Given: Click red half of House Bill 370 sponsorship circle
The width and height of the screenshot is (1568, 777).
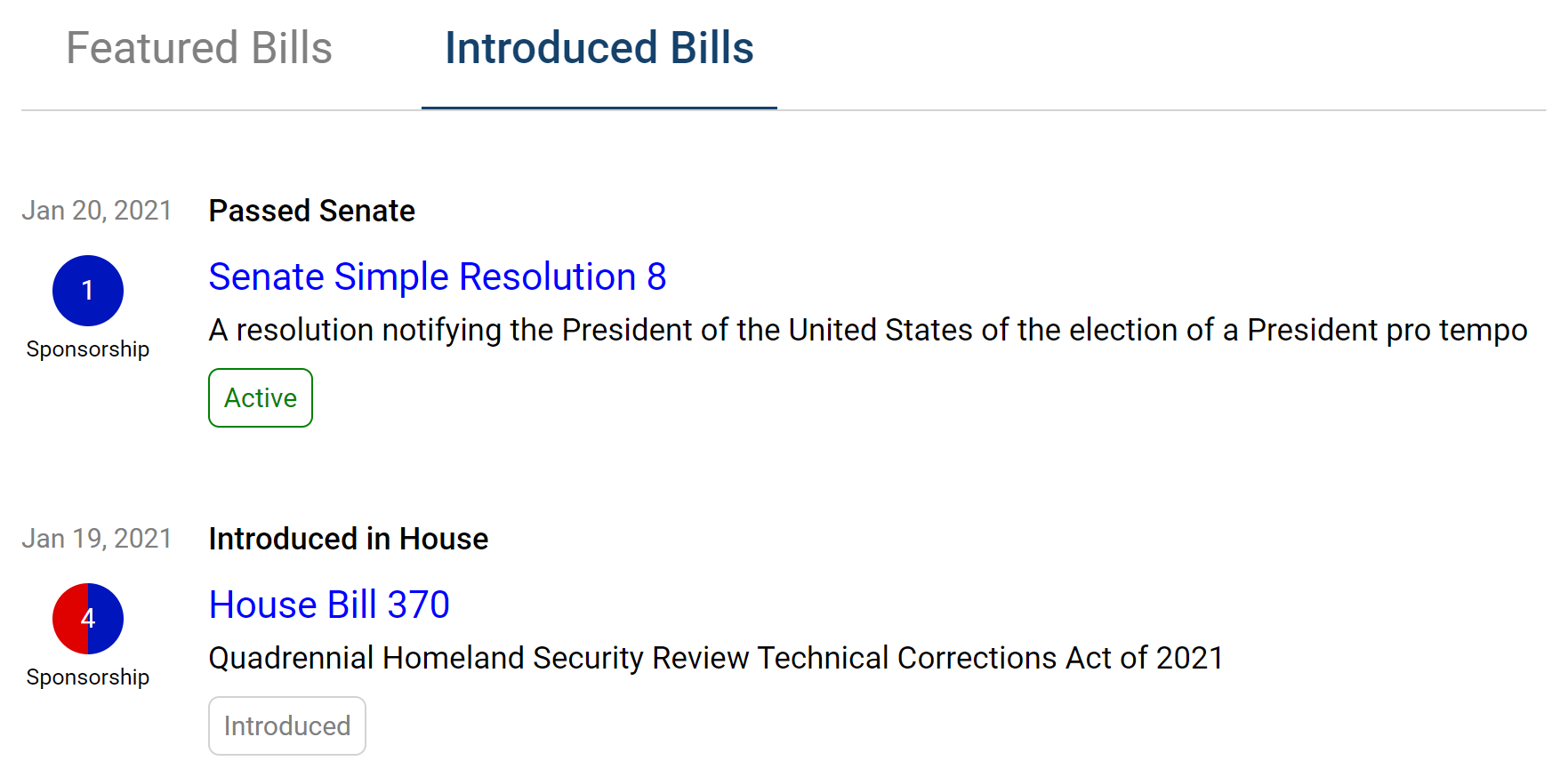Looking at the screenshot, I should 68,619.
